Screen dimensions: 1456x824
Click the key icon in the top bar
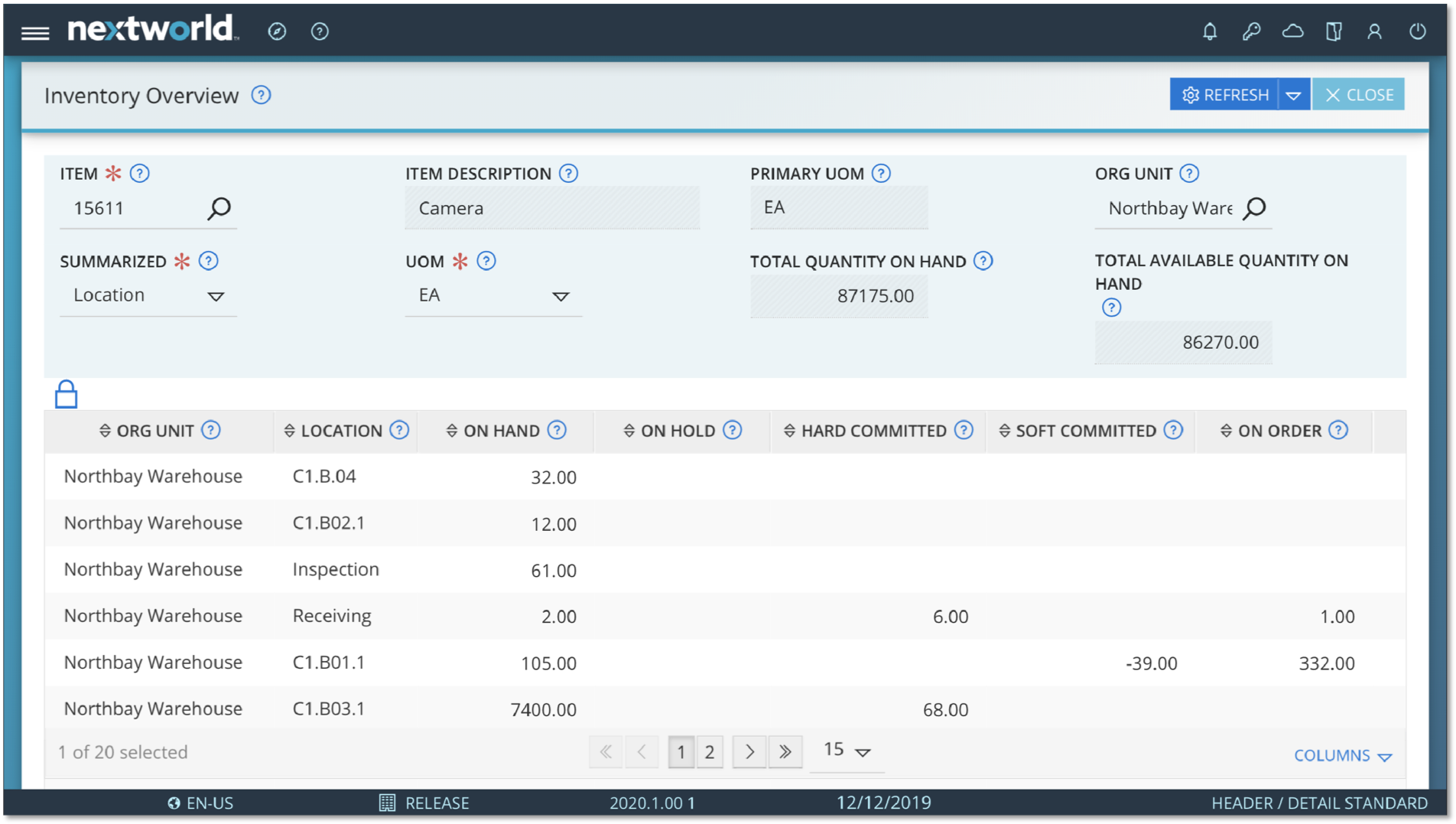click(1252, 31)
